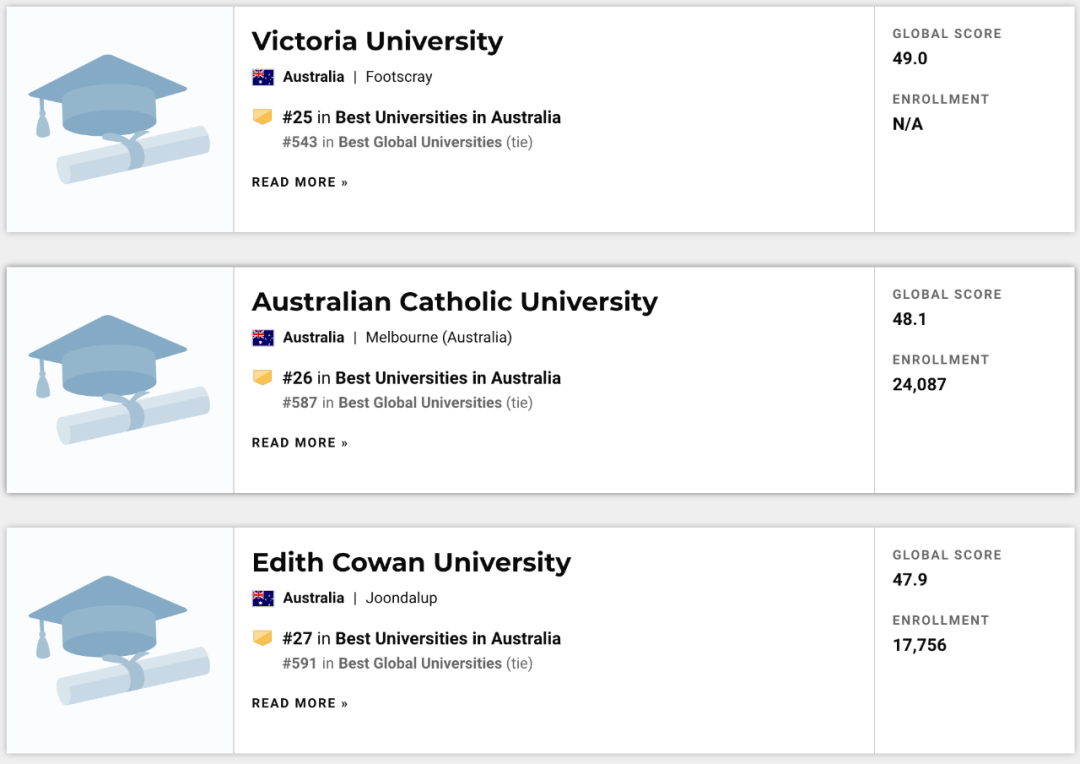Click the yellow badge icon beside #27 ranking
The height and width of the screenshot is (764, 1080).
tap(263, 638)
